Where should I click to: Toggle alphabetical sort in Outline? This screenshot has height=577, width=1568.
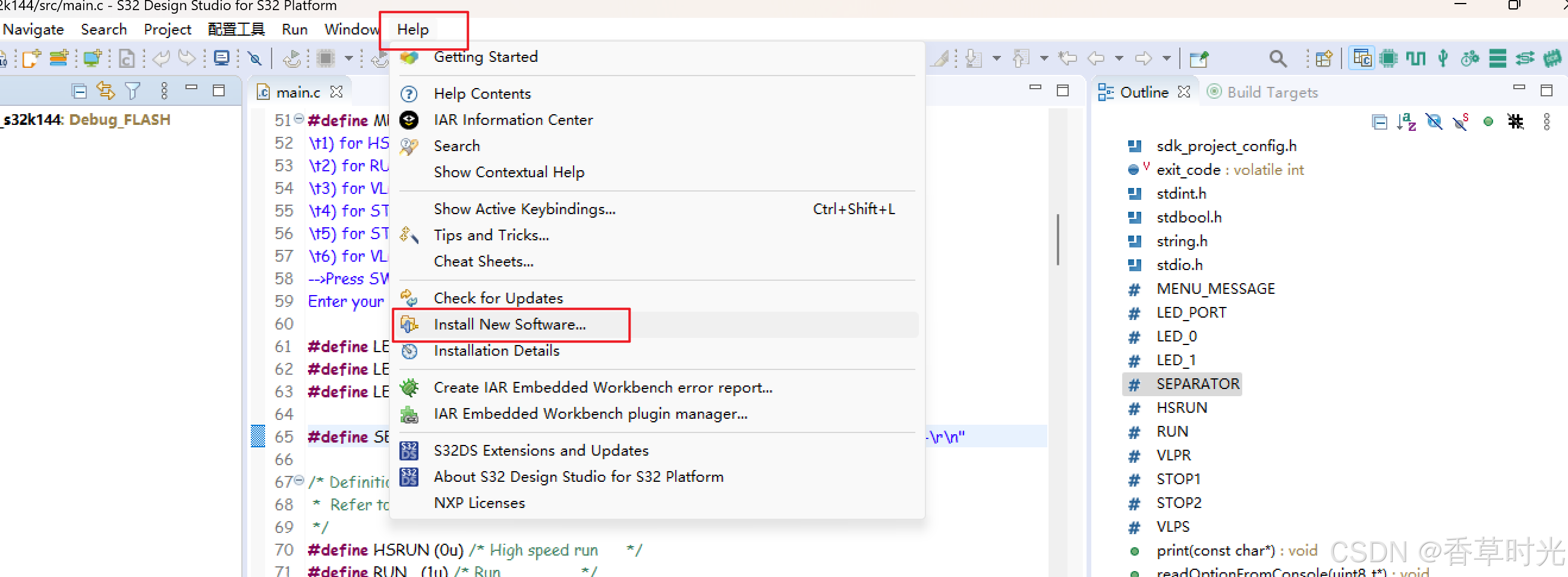pyautogui.click(x=1406, y=123)
